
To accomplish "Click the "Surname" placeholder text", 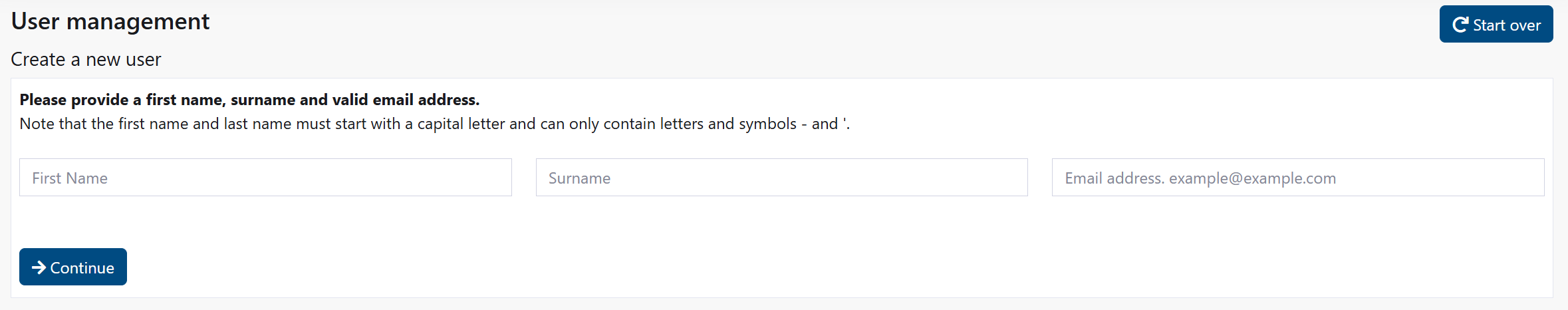I will click(x=579, y=178).
